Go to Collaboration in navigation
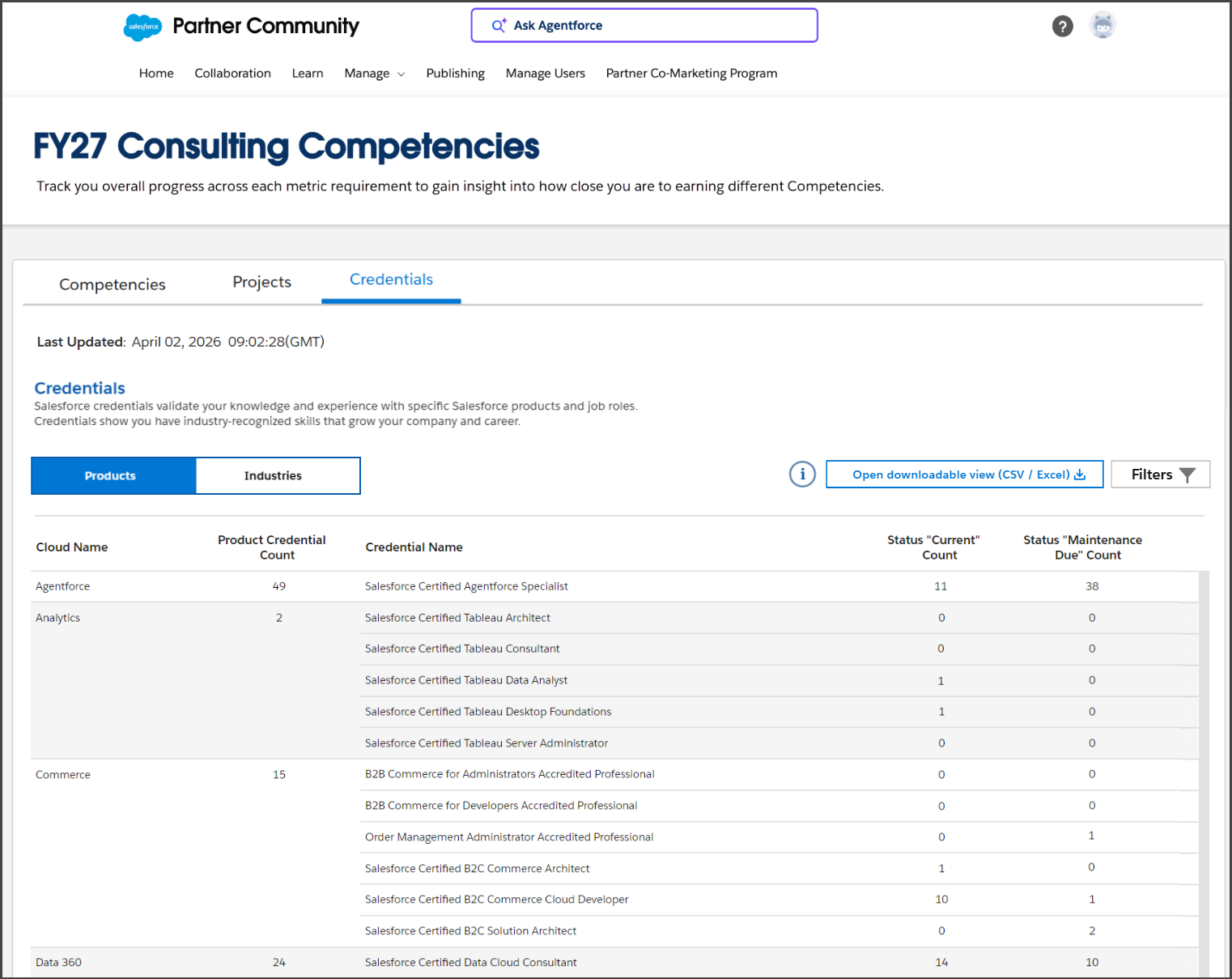Viewport: 1232px width, 979px height. [x=232, y=73]
